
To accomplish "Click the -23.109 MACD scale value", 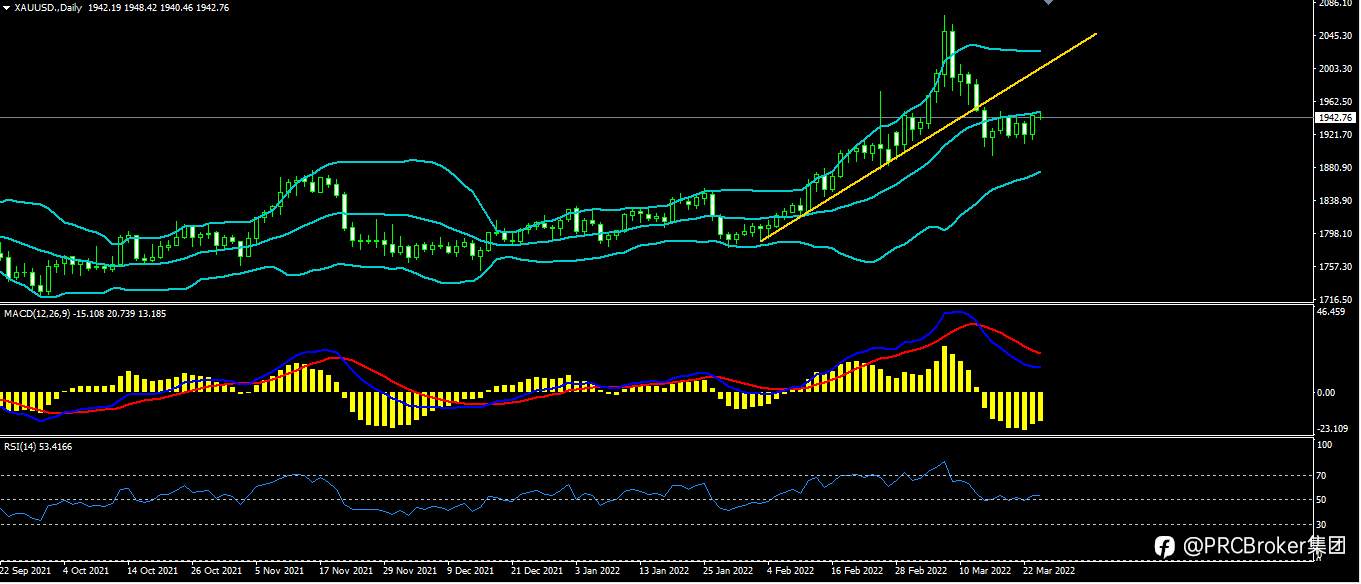I will click(1332, 428).
